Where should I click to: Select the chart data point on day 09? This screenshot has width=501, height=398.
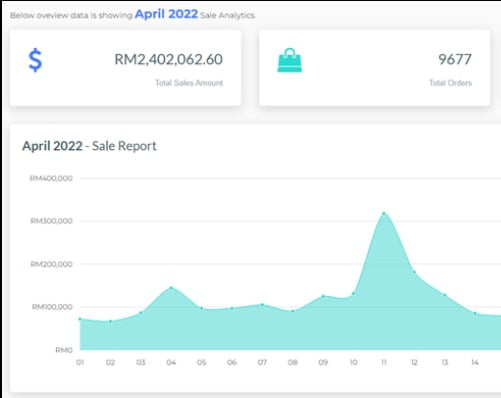(x=323, y=296)
